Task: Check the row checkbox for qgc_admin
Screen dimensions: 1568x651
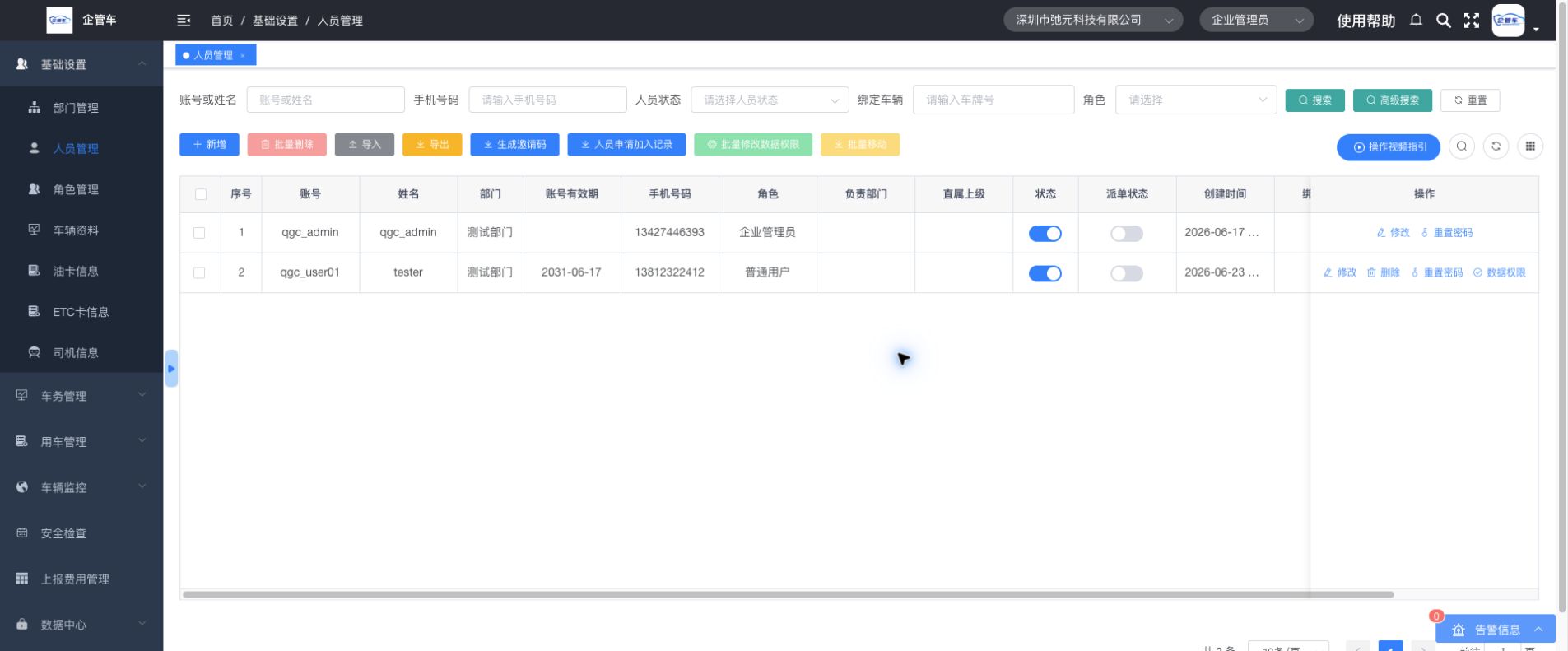Action: coord(199,233)
